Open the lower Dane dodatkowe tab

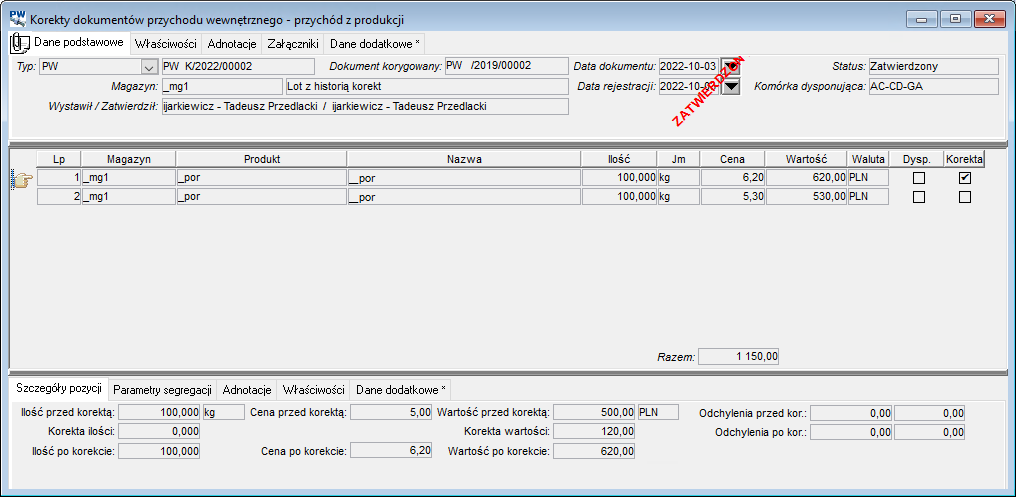point(400,390)
